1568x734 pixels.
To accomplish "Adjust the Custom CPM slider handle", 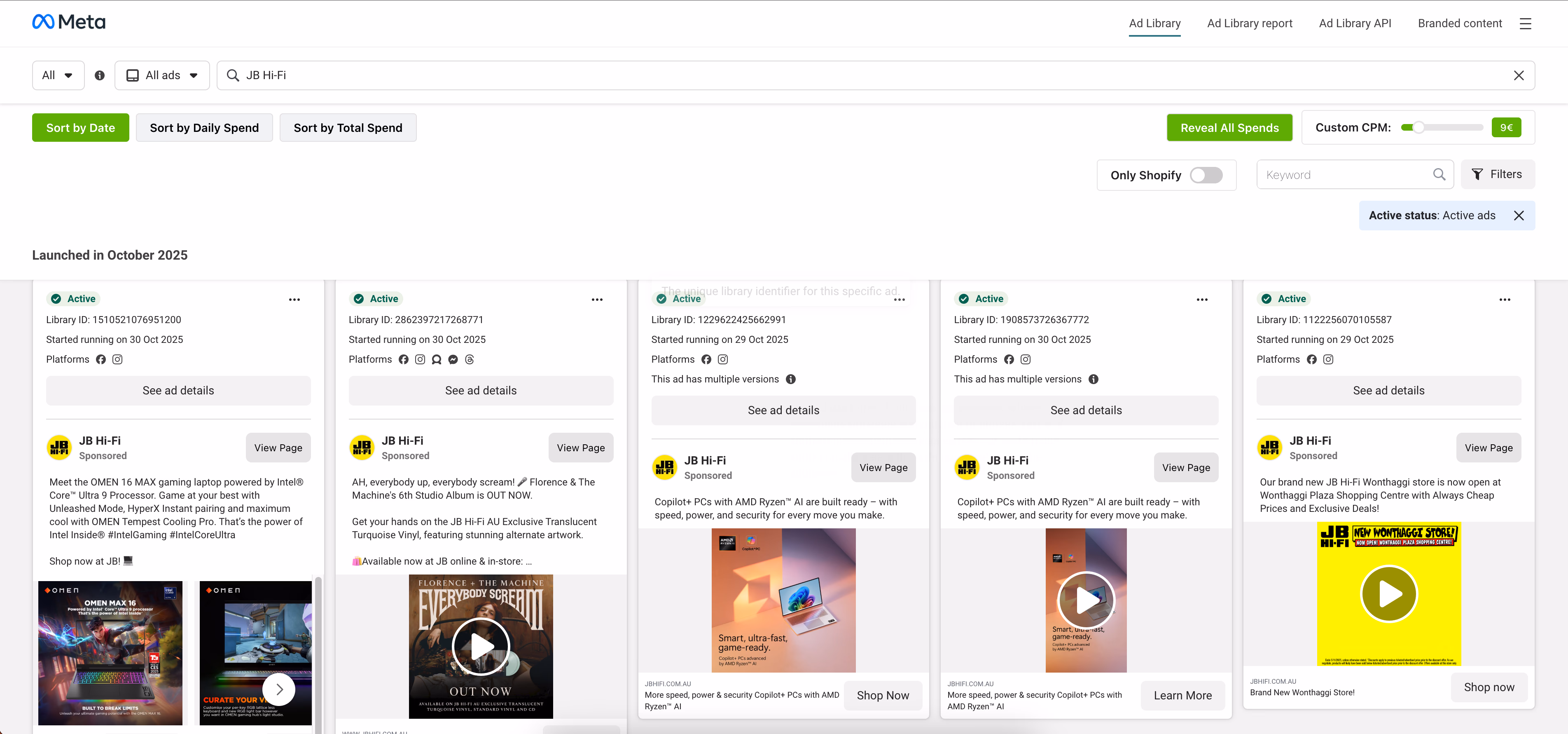I will [1418, 128].
